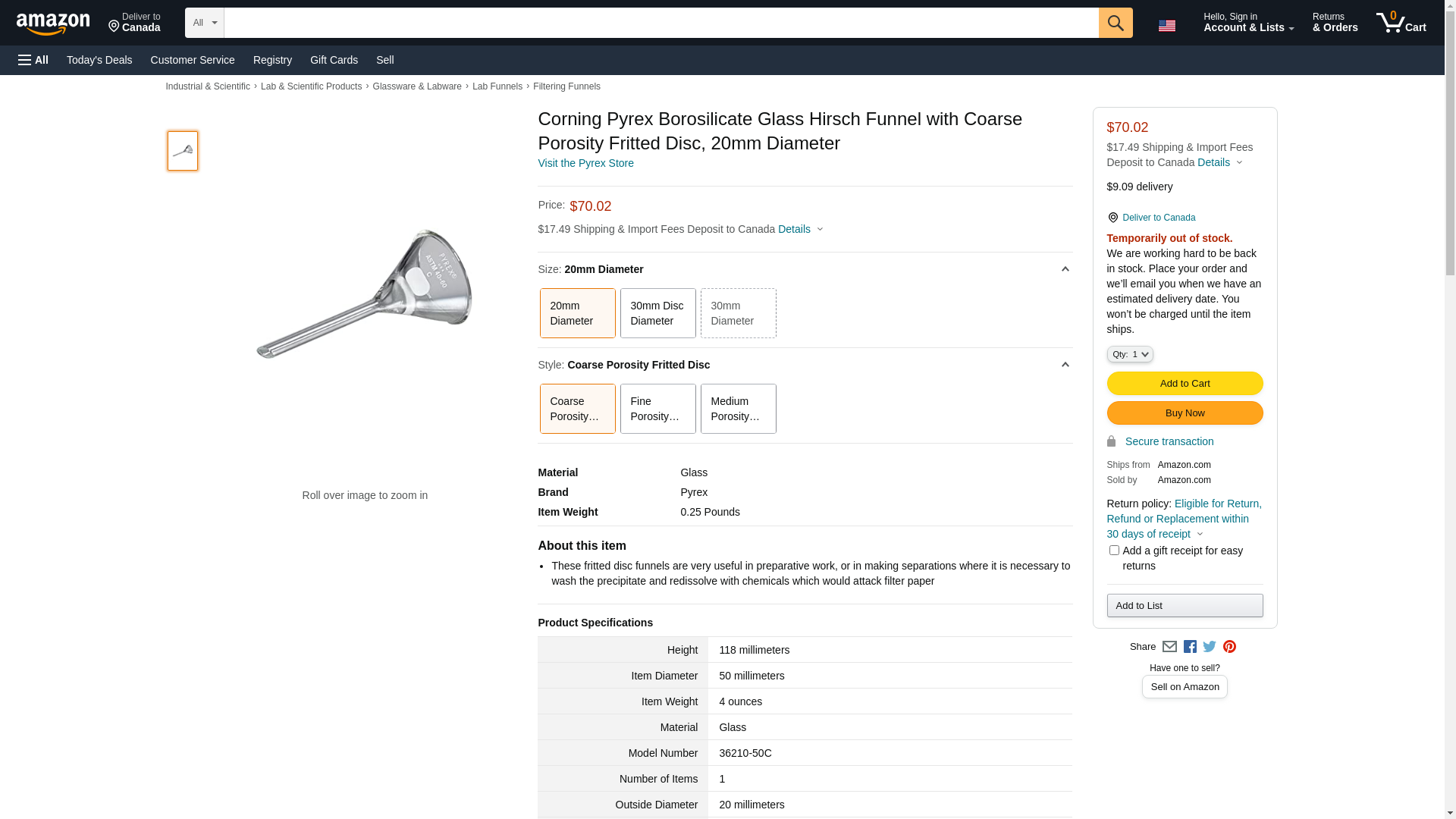Select the Fine Porosity style option
The image size is (1456, 819).
(x=657, y=409)
